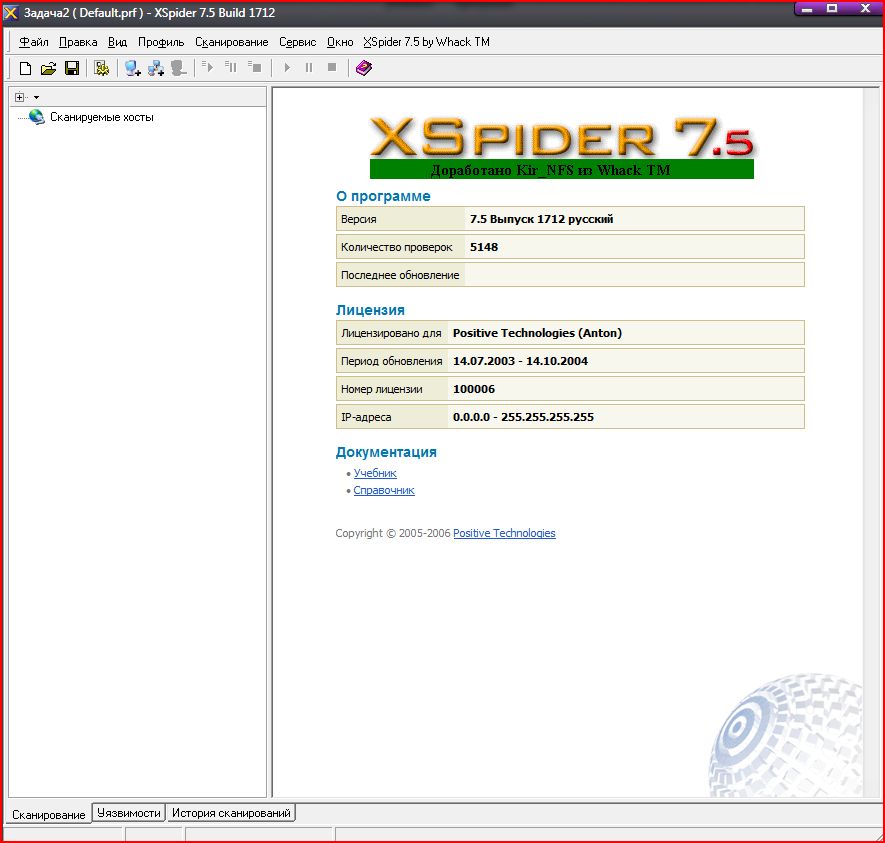Click the single stop scan icon
The width and height of the screenshot is (885, 843).
click(332, 67)
